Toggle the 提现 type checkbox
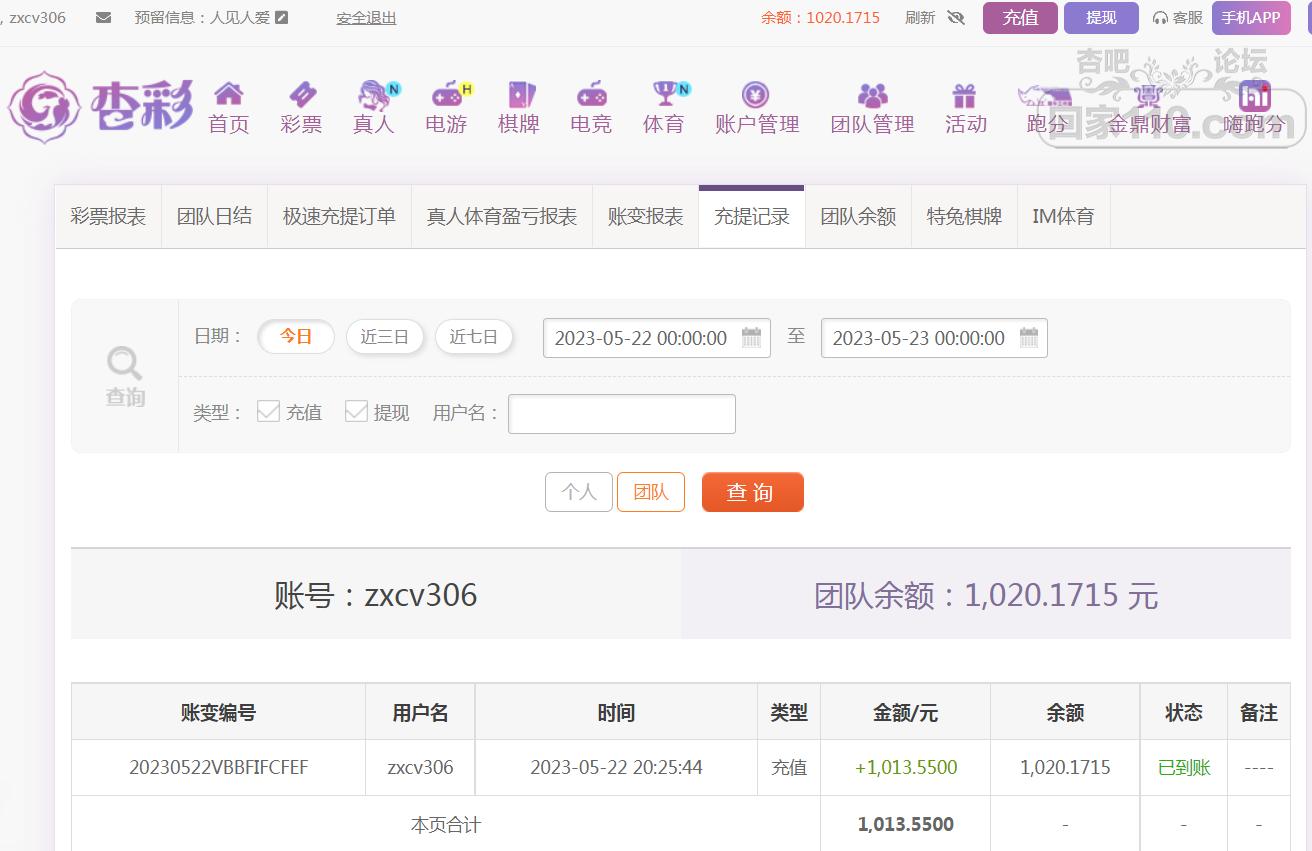The width and height of the screenshot is (1312, 851). [x=356, y=411]
